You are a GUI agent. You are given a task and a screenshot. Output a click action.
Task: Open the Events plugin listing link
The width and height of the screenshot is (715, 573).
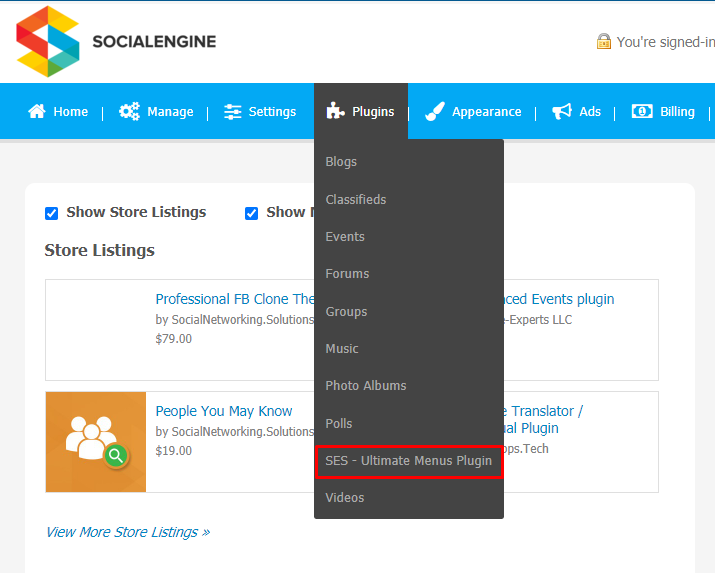[559, 299]
